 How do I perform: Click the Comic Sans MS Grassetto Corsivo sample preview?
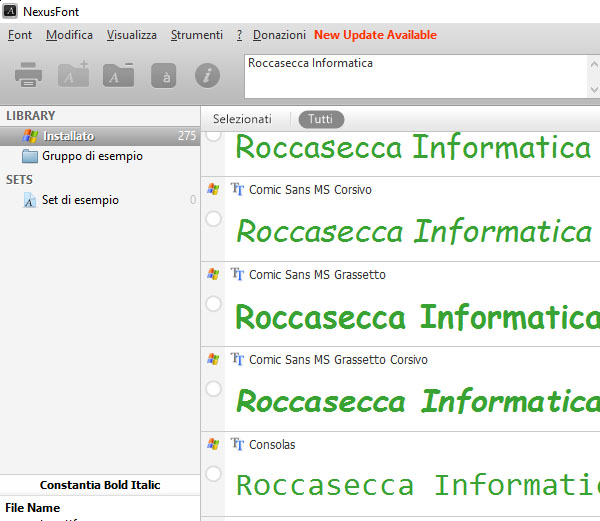coord(418,401)
